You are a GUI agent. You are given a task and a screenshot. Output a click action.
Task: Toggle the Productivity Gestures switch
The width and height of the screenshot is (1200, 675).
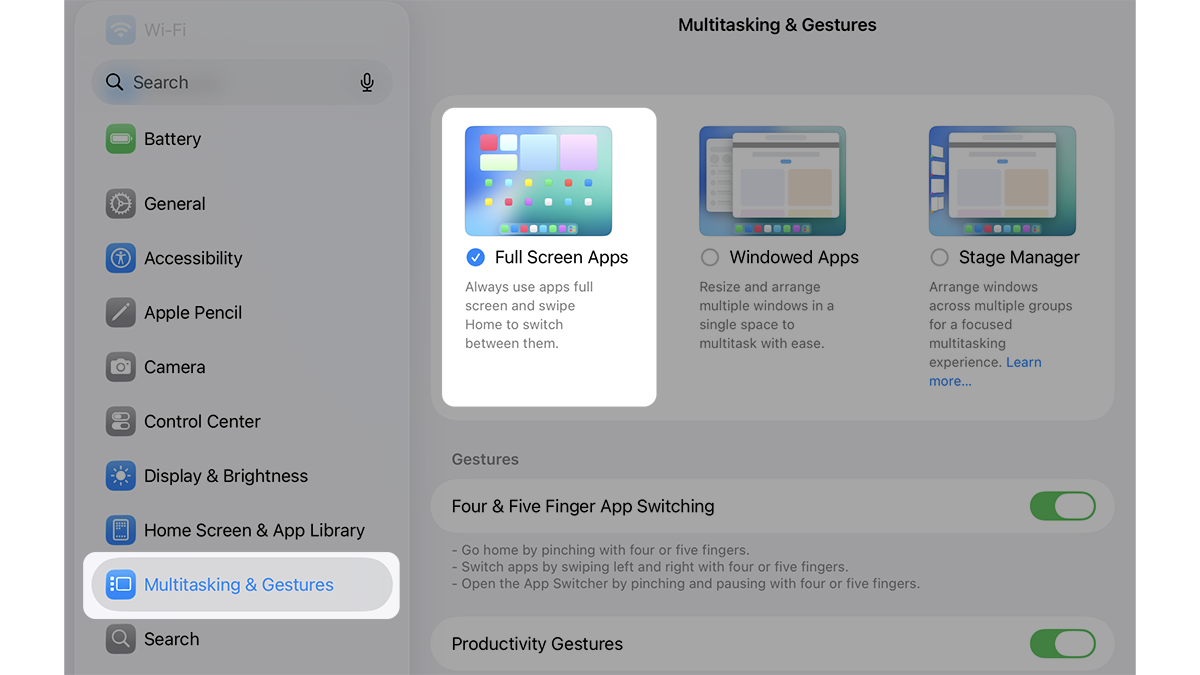coord(1063,644)
